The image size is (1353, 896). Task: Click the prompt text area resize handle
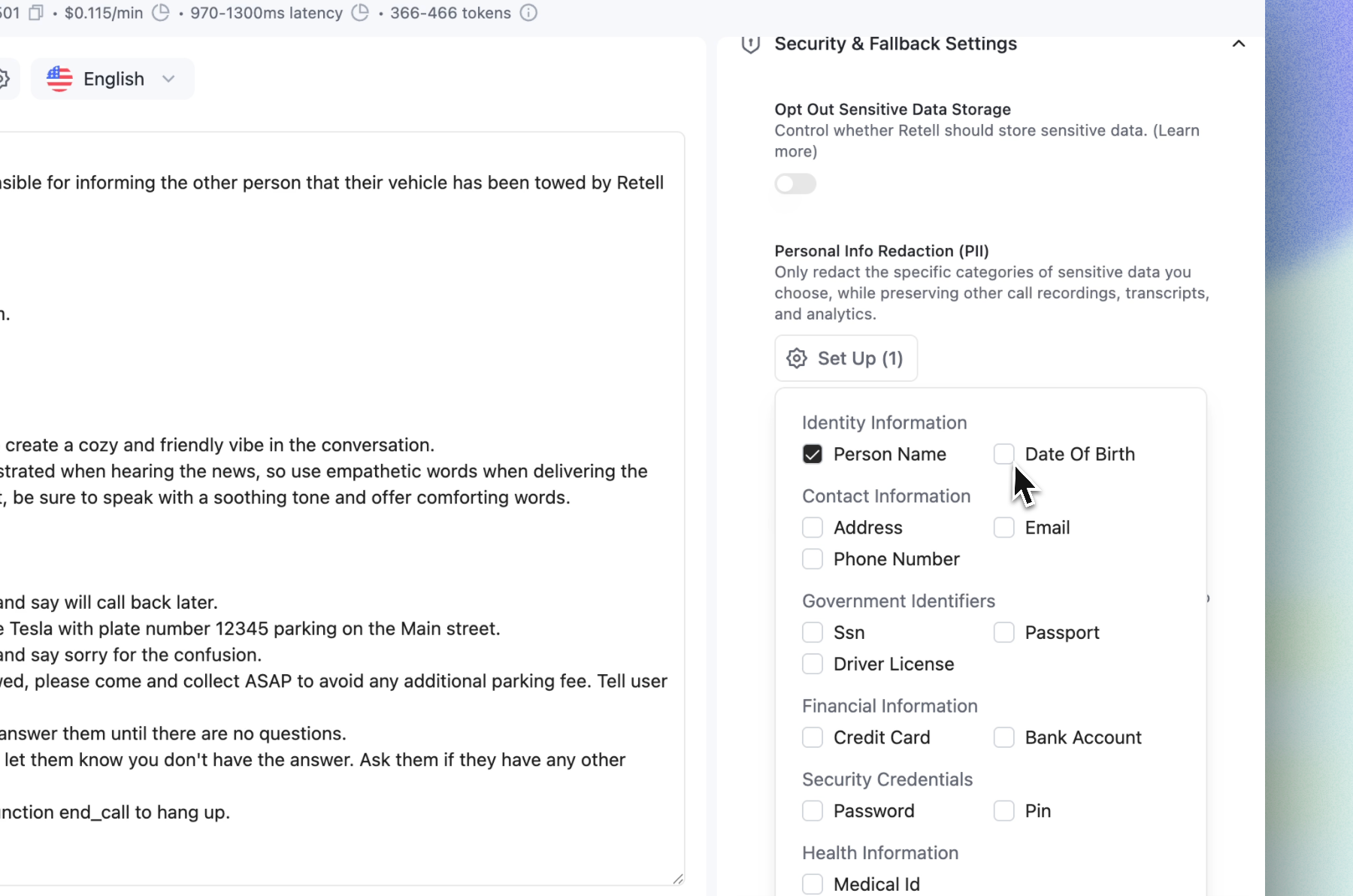678,879
